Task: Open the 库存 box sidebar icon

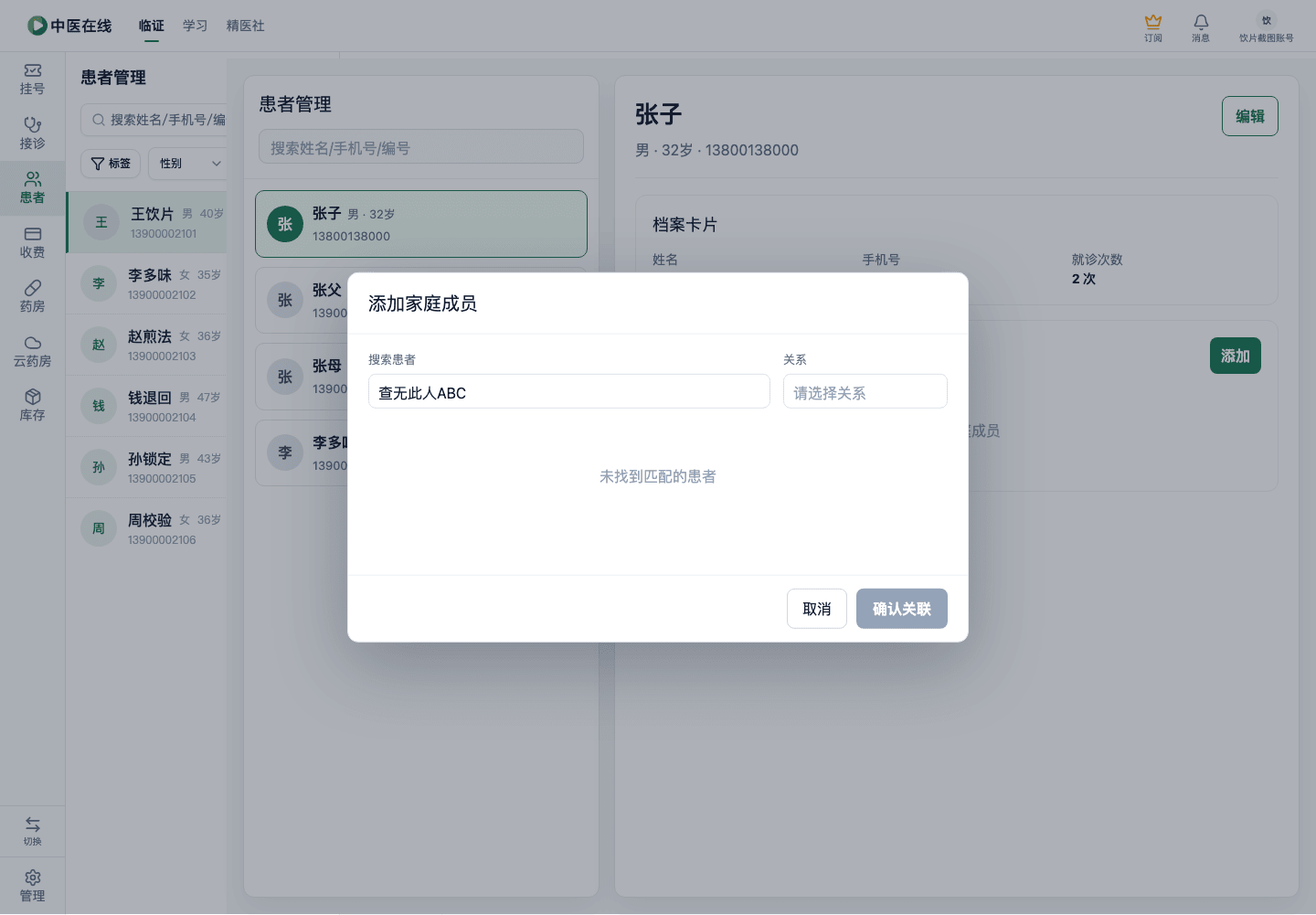Action: (x=32, y=406)
